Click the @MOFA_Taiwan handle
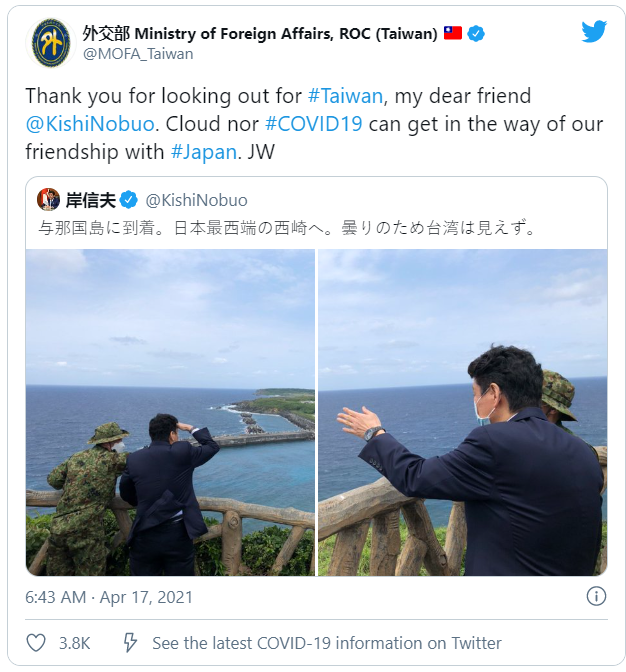The width and height of the screenshot is (626, 672). click(x=138, y=54)
